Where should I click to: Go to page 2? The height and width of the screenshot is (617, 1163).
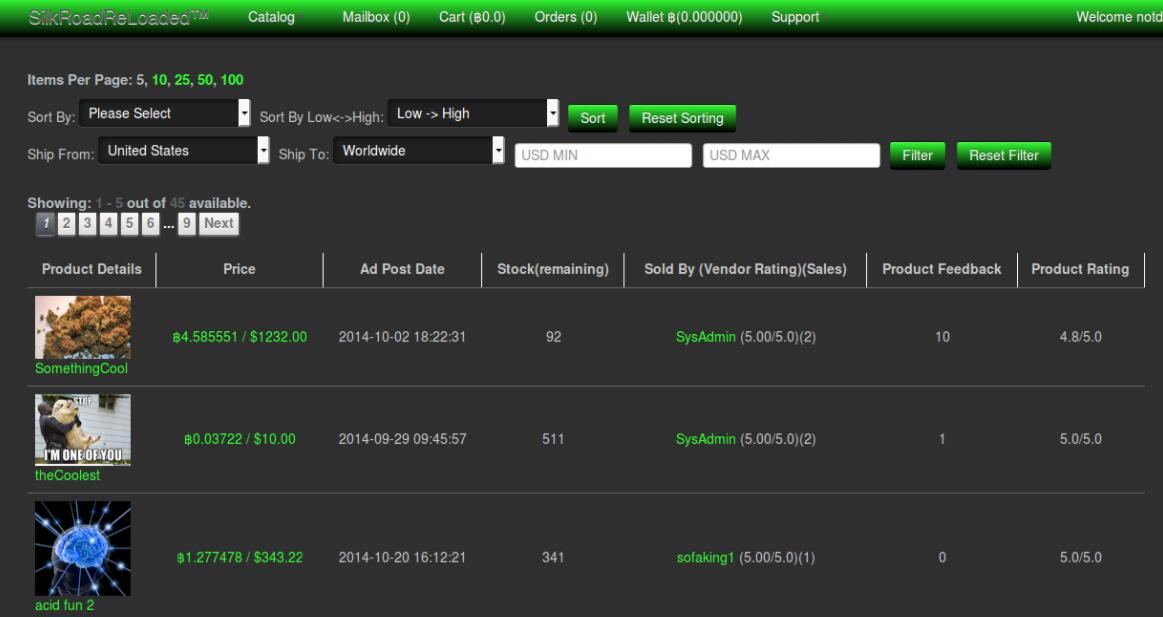[66, 223]
